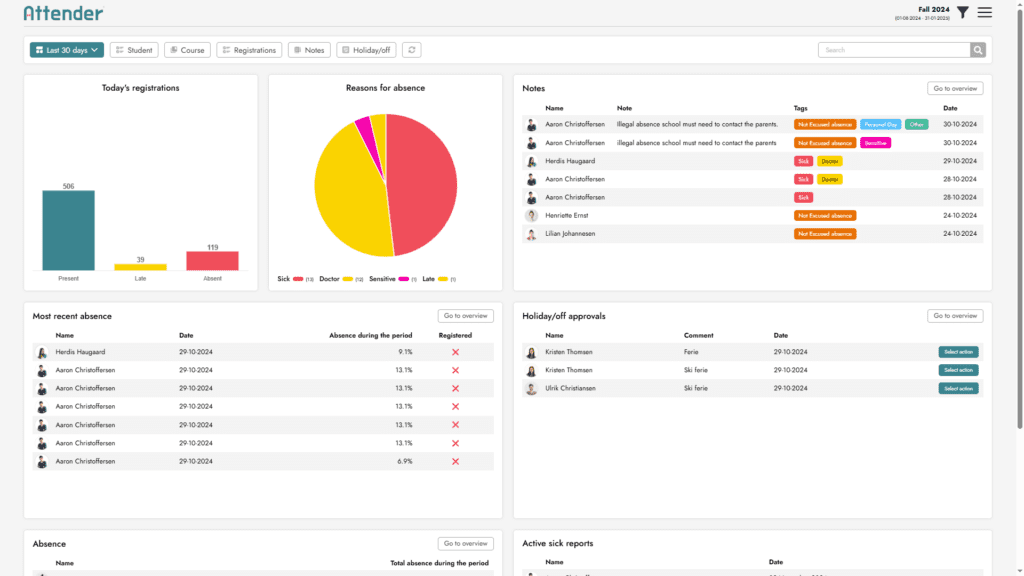The image size is (1024, 576).
Task: Click the refresh icon button in toolbar
Action: [411, 50]
